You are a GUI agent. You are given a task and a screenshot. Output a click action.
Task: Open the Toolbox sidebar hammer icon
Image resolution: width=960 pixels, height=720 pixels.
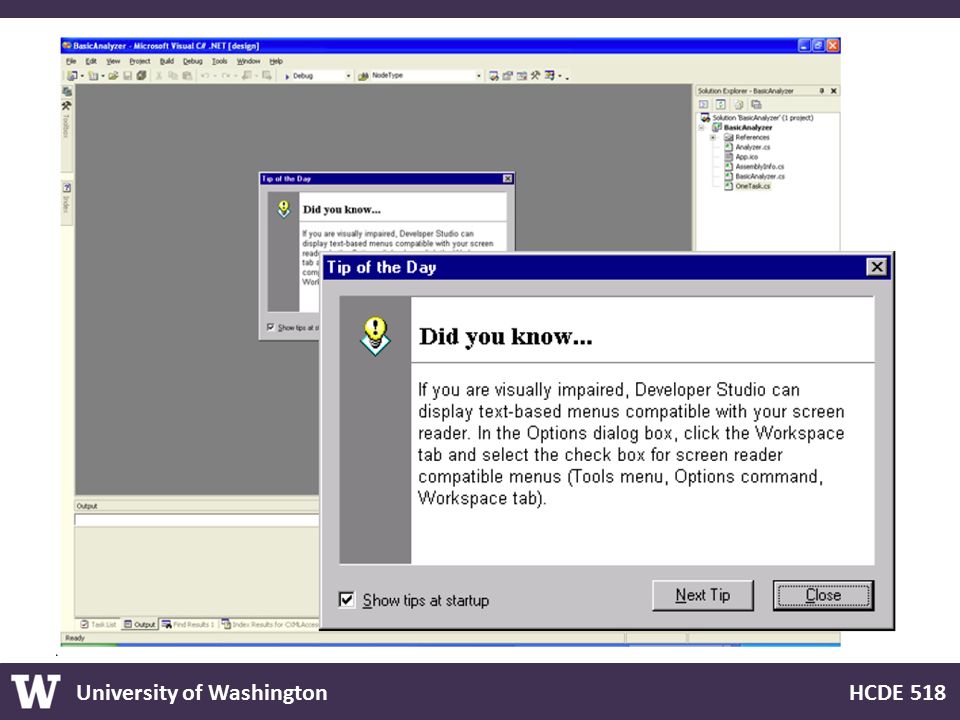66,105
